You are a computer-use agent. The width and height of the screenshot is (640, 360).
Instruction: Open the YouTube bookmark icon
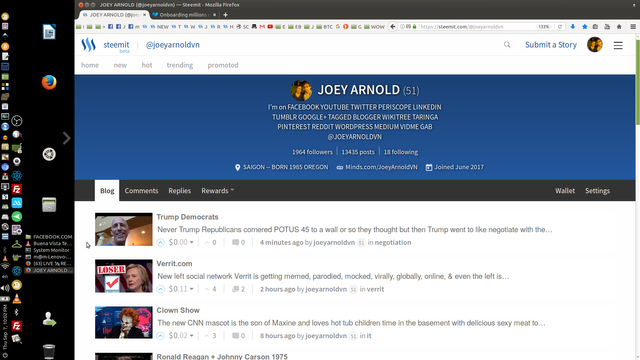tap(270, 27)
